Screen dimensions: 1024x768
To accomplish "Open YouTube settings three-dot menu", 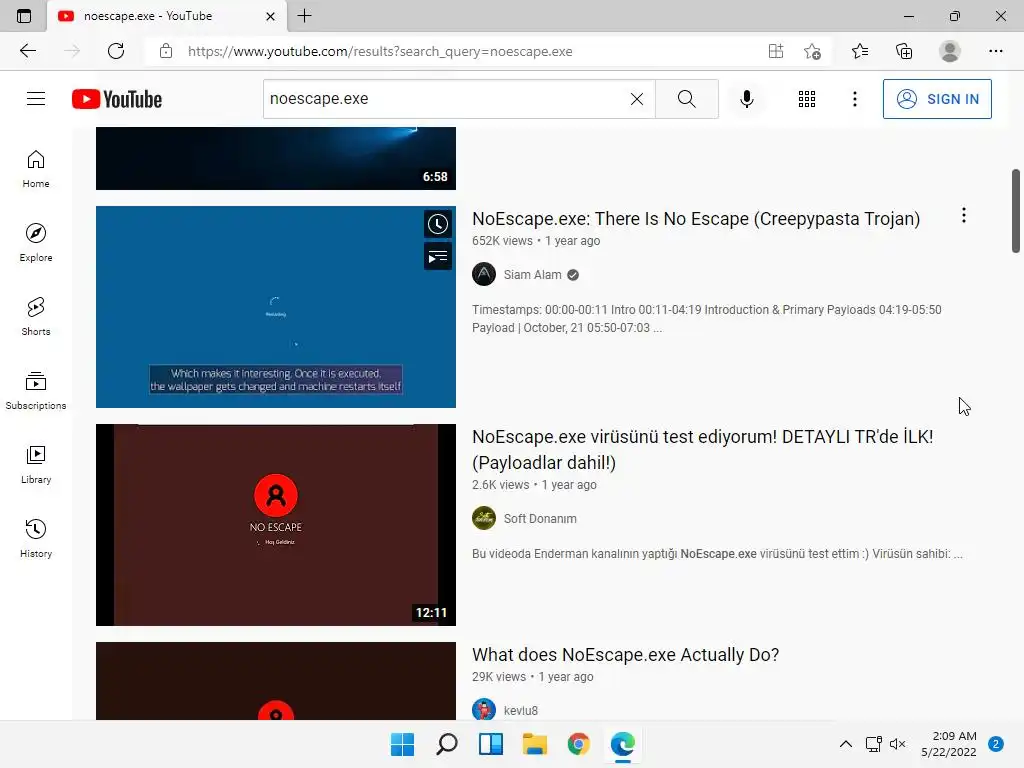I will (854, 99).
